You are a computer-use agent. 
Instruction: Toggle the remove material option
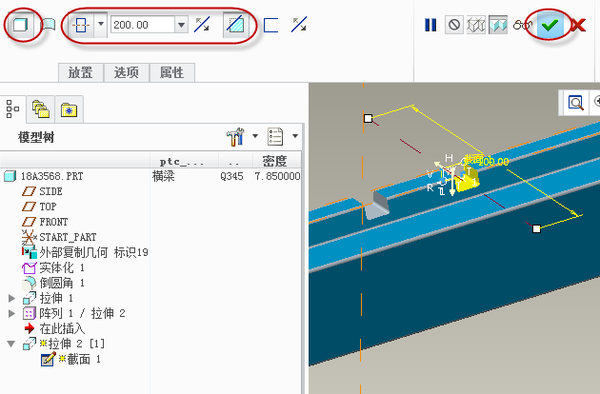235,25
